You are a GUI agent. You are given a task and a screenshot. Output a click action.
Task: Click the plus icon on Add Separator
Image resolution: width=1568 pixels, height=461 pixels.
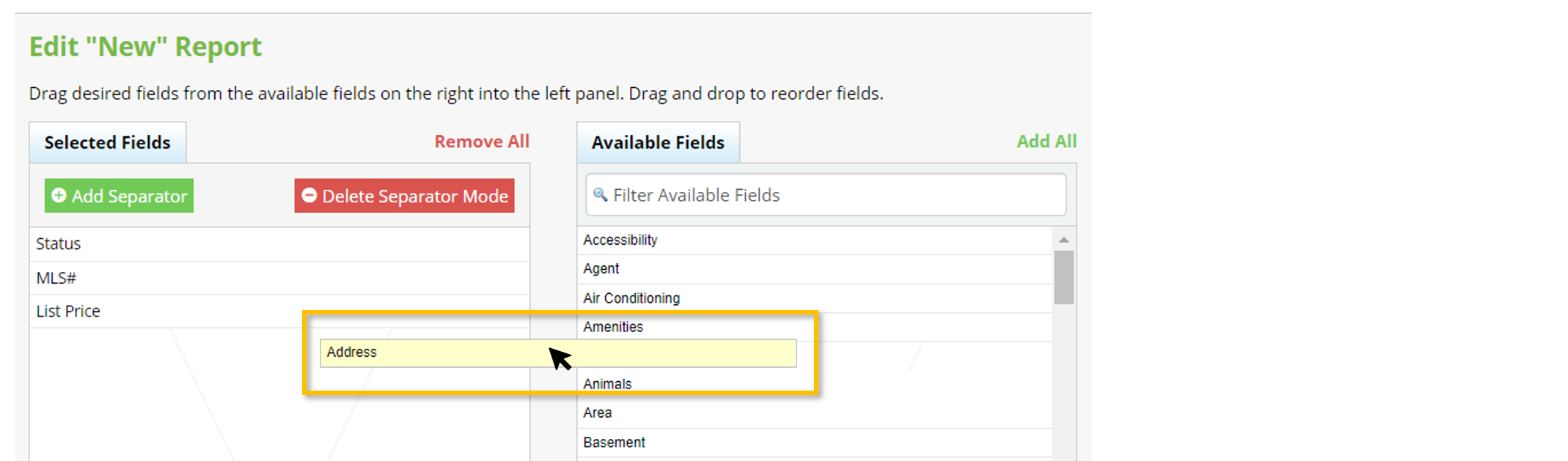tap(59, 196)
